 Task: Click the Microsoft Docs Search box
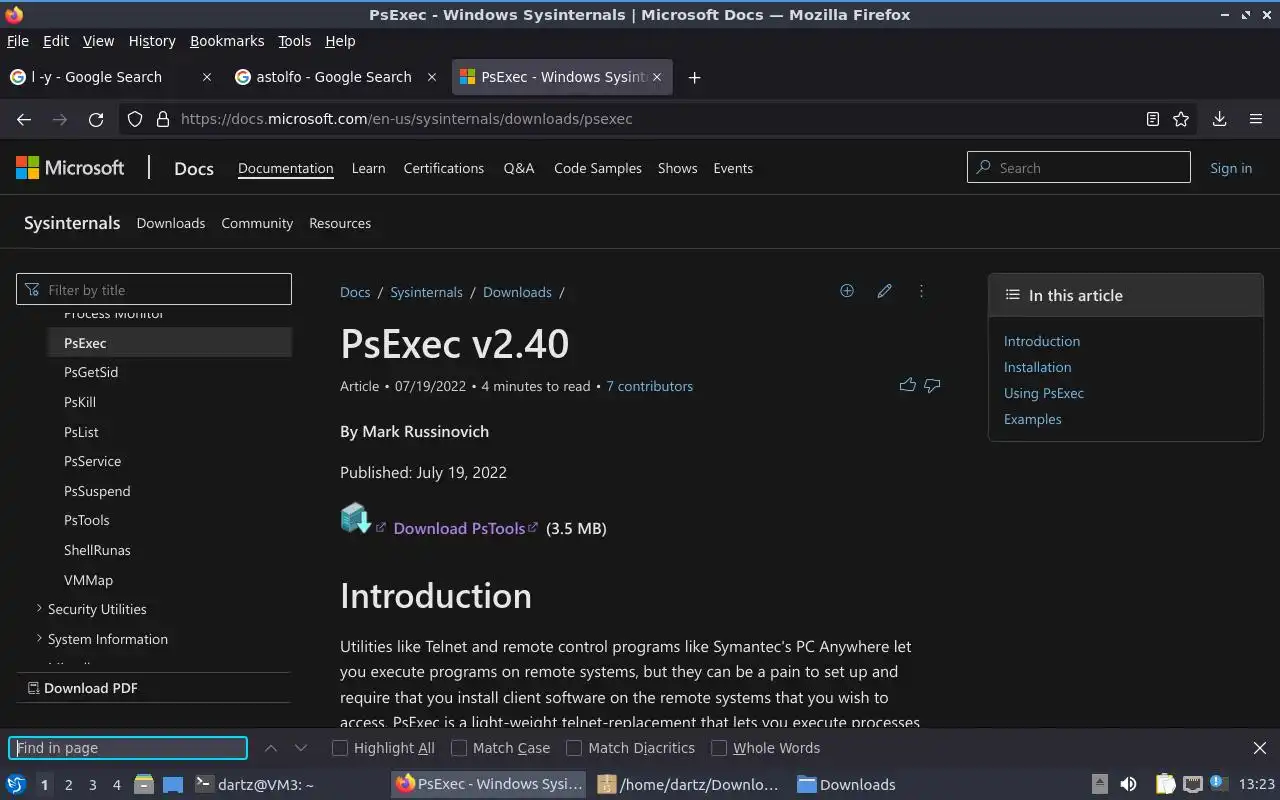pyautogui.click(x=1079, y=168)
